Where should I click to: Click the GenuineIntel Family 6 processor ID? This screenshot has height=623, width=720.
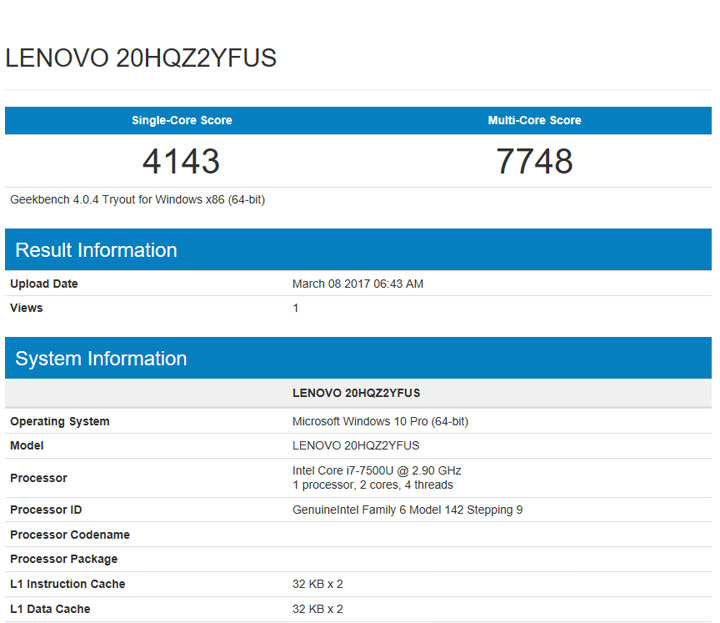(407, 510)
